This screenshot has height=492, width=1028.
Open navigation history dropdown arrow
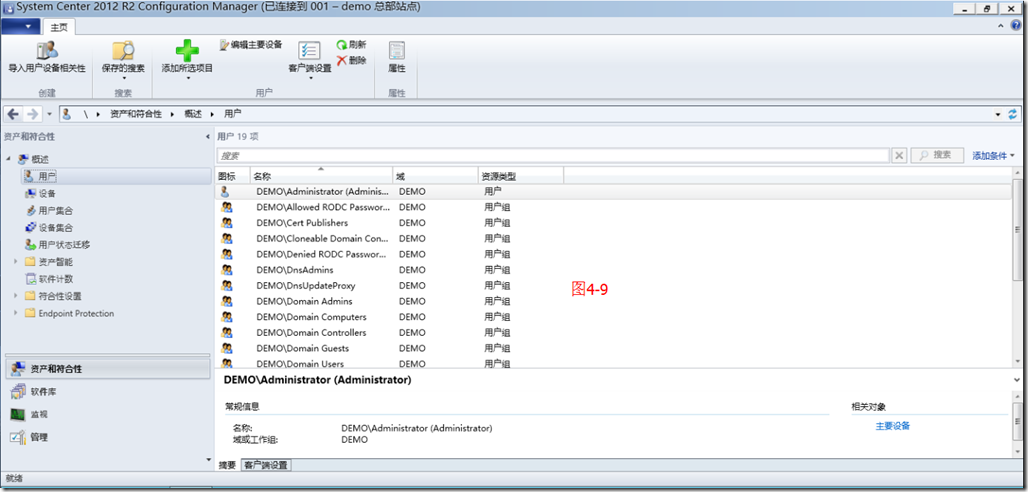pos(50,113)
